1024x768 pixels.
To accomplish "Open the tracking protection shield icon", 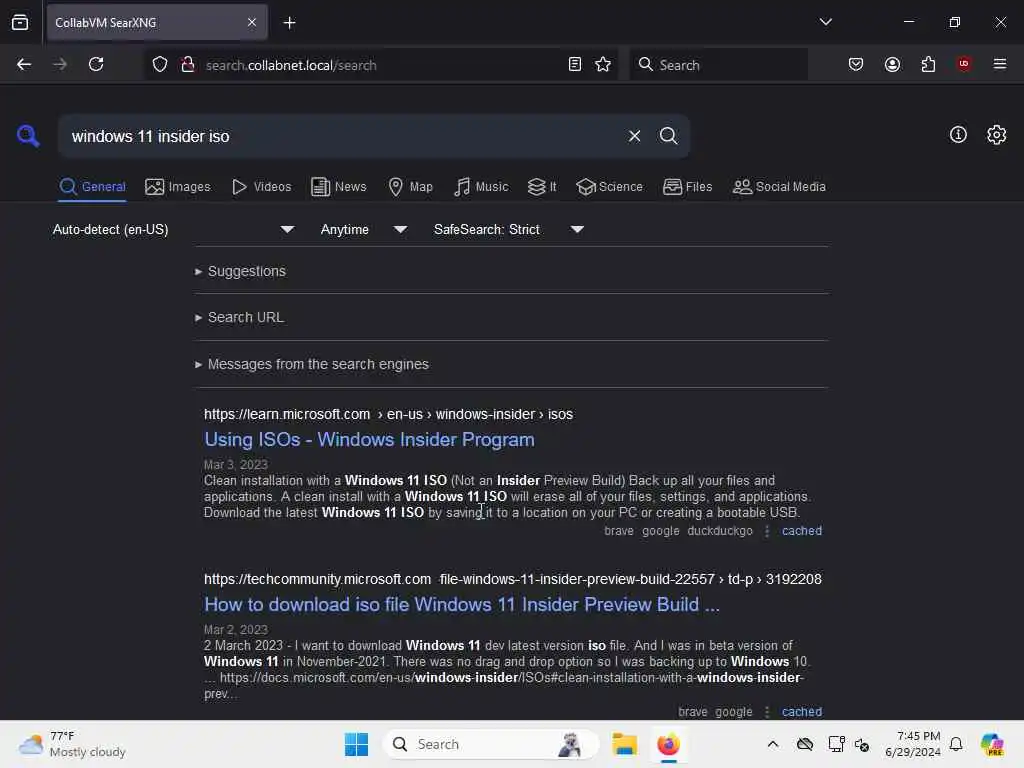I will click(160, 64).
